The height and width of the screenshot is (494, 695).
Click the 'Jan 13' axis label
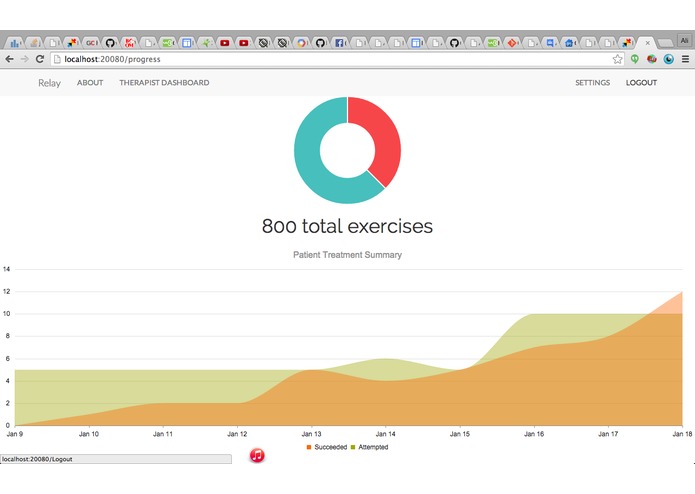click(312, 434)
